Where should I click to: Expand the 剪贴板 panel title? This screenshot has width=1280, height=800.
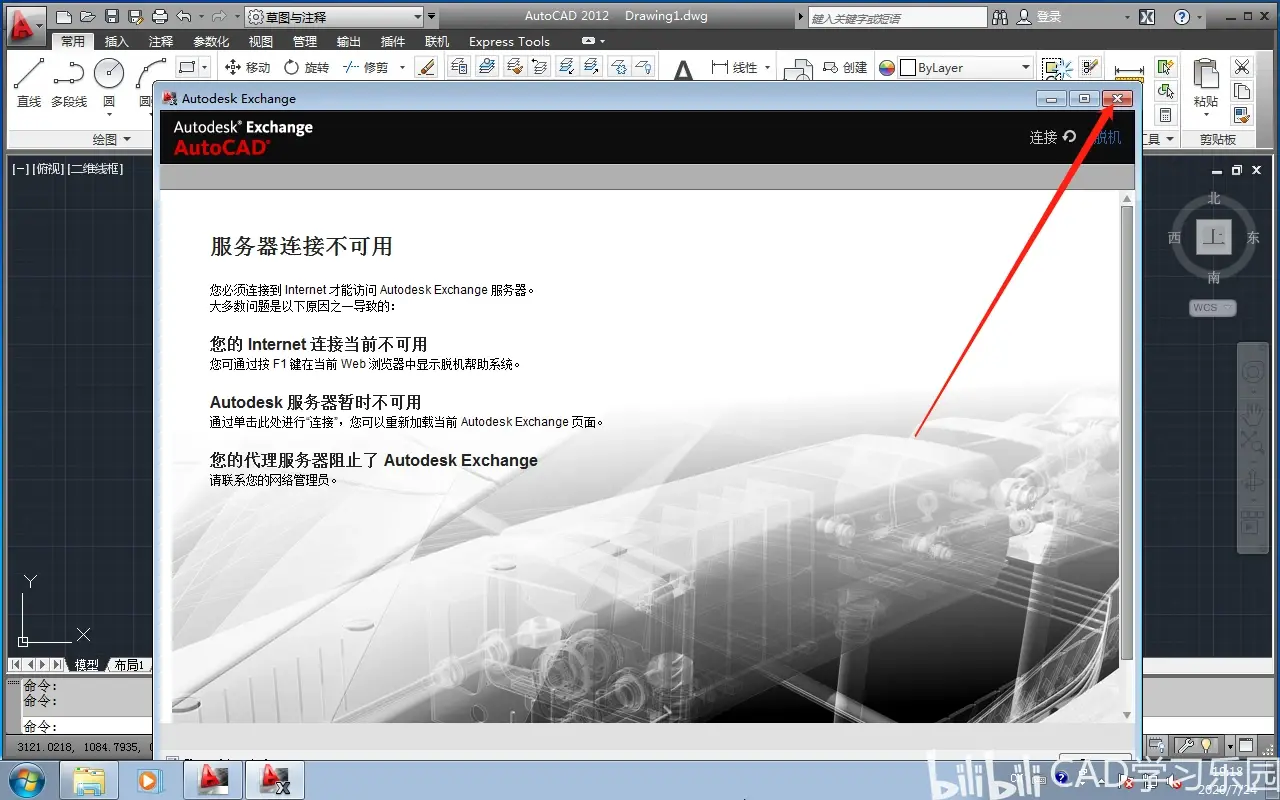pyautogui.click(x=1216, y=139)
